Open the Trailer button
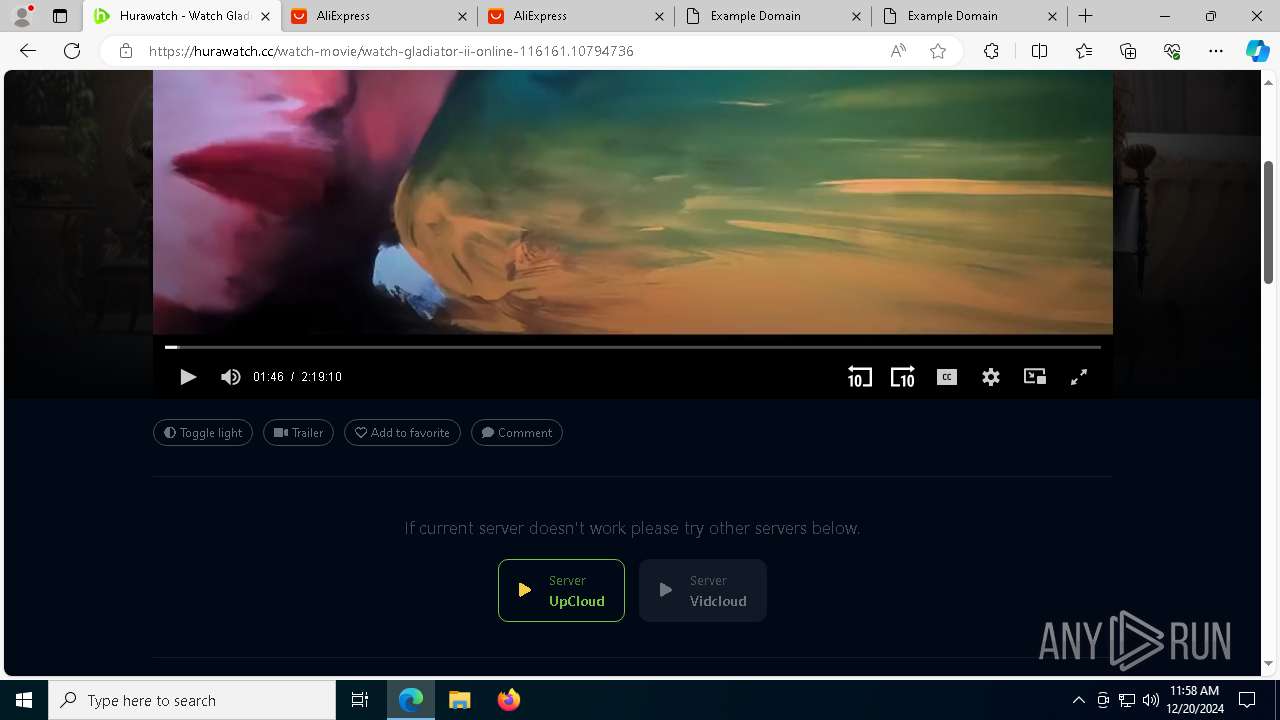Screen dimensions: 1280x720 (298, 433)
